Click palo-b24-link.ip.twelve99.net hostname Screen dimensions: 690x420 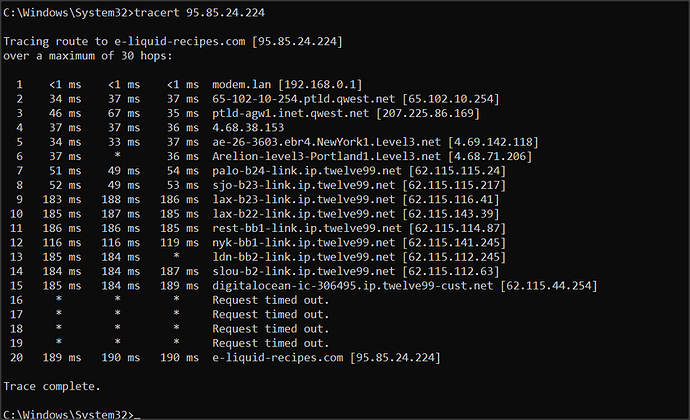pyautogui.click(x=307, y=171)
